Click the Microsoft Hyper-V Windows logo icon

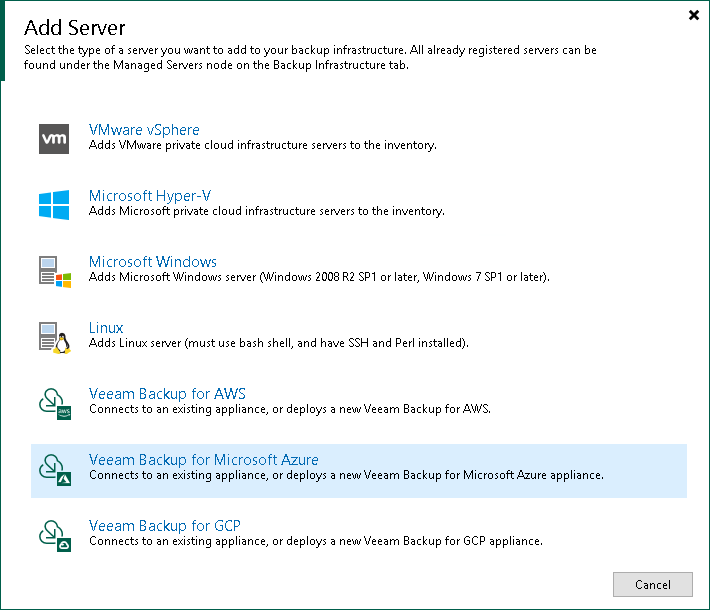pyautogui.click(x=54, y=205)
